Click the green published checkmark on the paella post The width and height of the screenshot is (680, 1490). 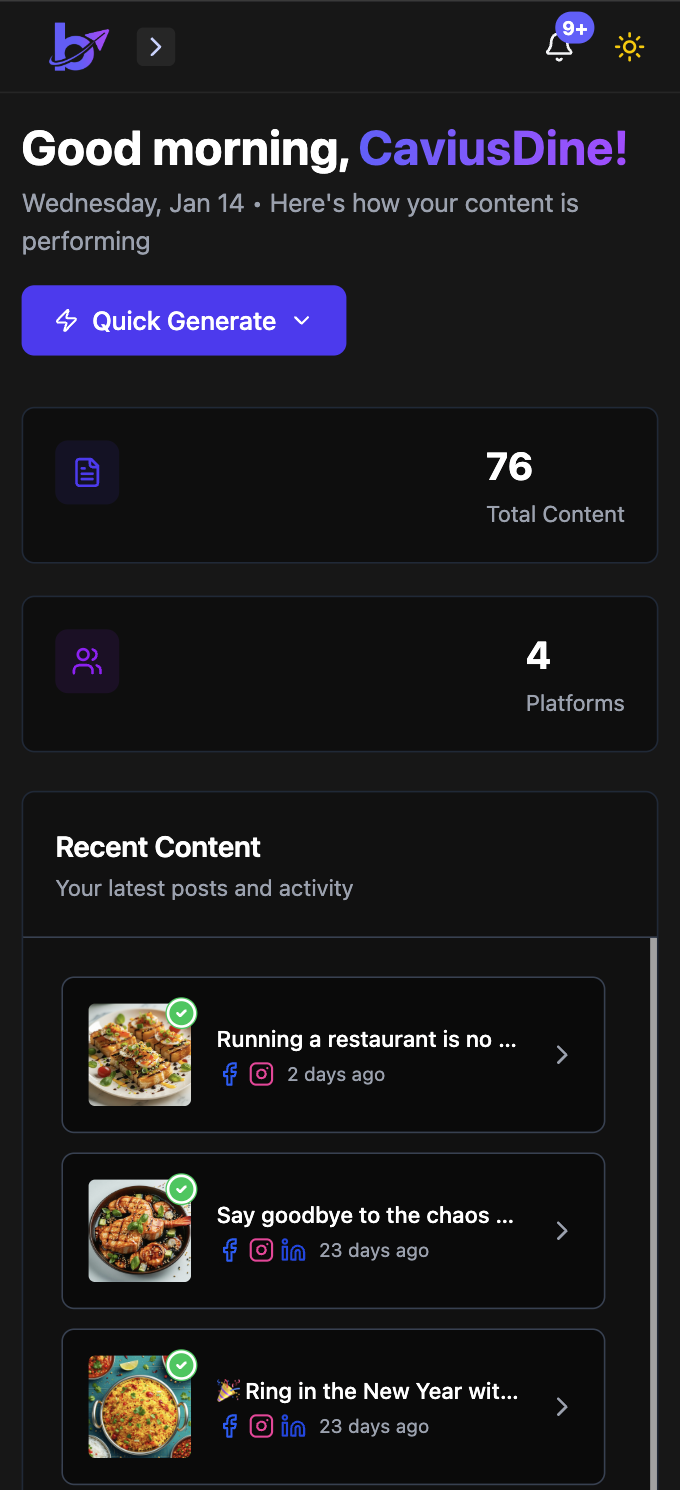182,1365
